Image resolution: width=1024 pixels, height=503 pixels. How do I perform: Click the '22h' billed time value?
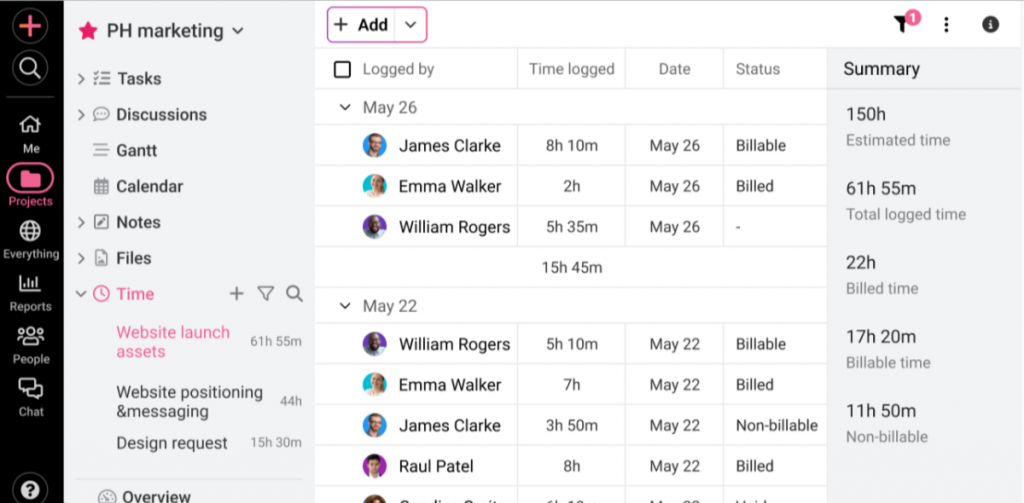[x=861, y=263]
